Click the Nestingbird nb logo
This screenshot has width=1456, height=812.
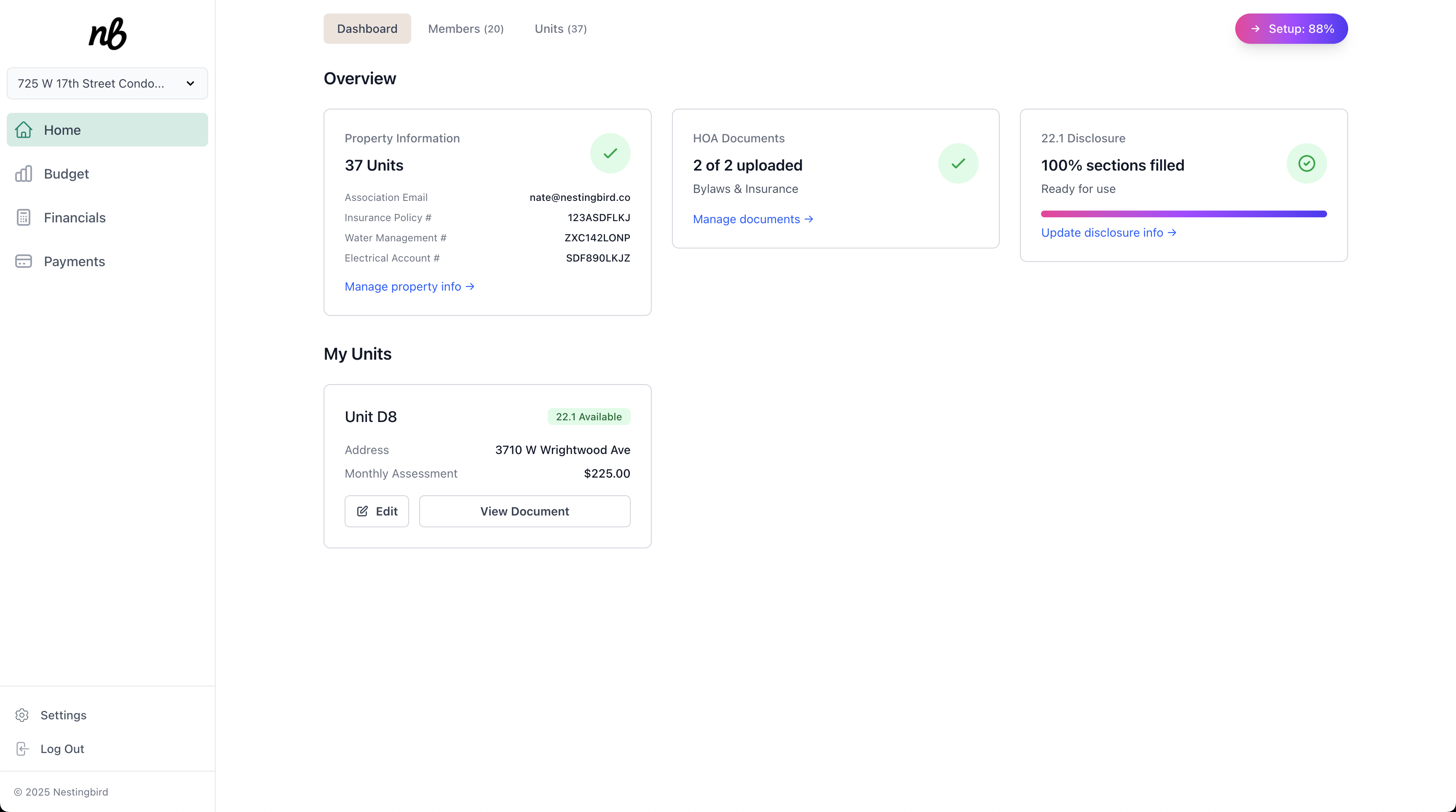tap(107, 33)
